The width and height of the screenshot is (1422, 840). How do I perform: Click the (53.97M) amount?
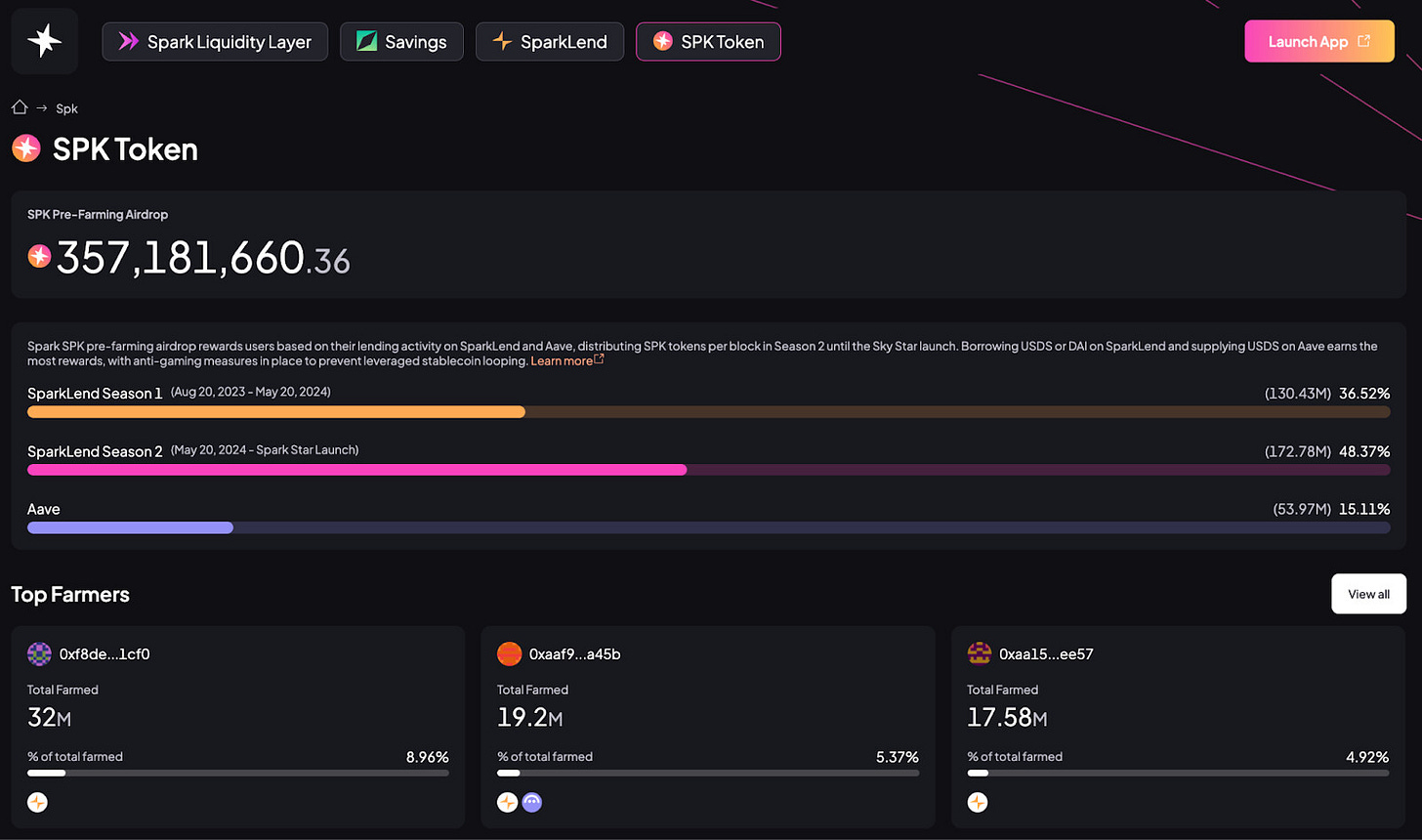point(1302,509)
